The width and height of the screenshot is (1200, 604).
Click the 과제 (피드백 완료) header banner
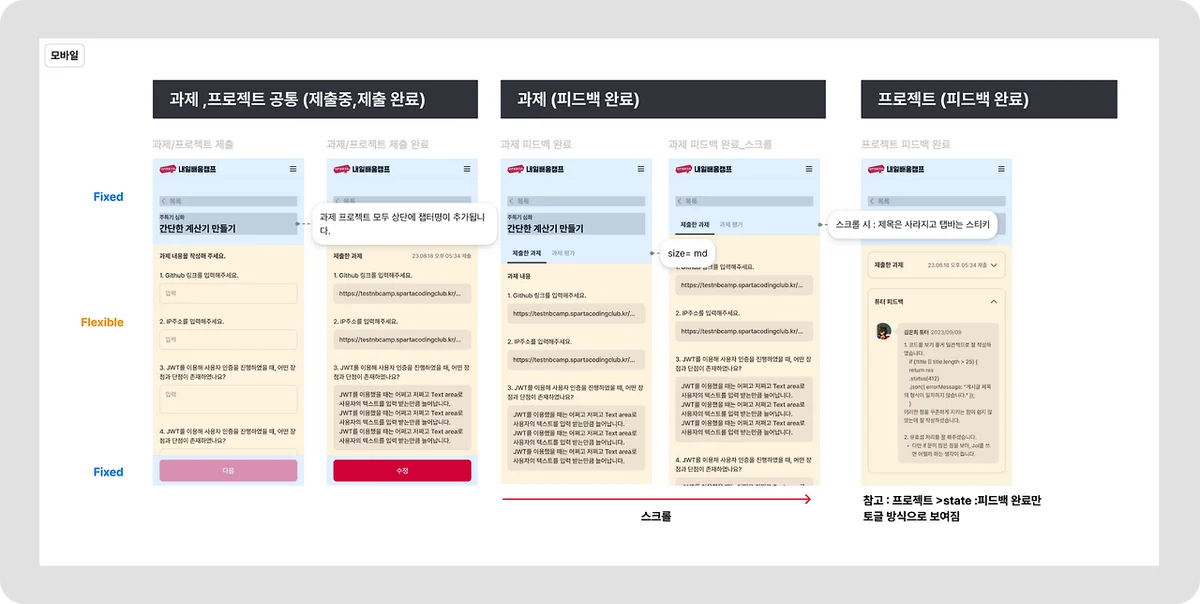coord(663,99)
